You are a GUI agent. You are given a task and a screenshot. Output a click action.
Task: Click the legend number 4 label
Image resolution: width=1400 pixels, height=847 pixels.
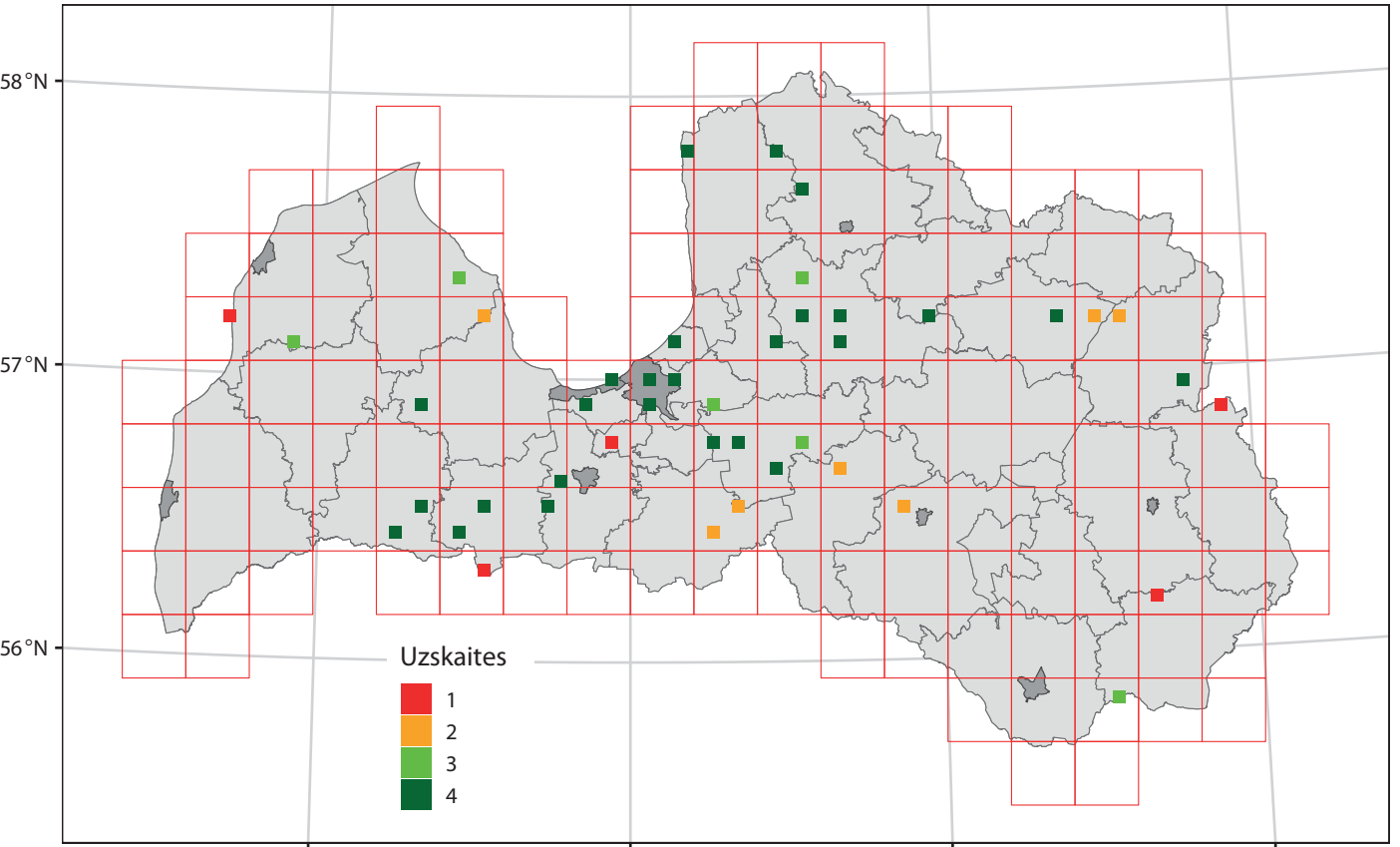coord(452,796)
